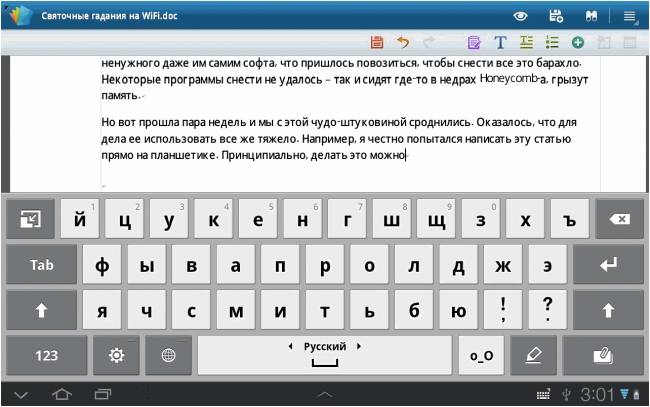
Task: Tap the щ key
Action: point(436,219)
